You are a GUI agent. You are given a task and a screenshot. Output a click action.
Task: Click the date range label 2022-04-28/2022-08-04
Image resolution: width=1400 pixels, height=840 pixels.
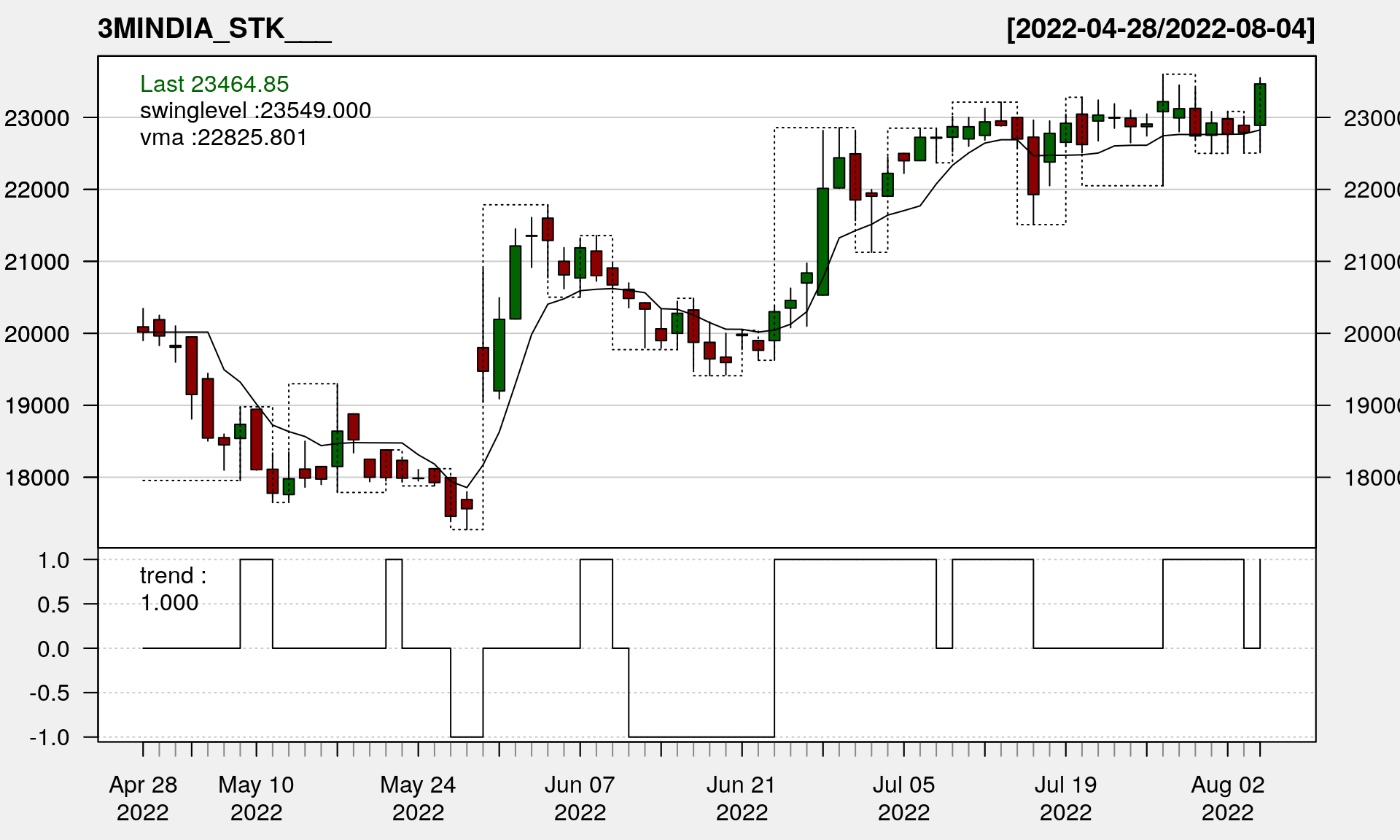1160,29
